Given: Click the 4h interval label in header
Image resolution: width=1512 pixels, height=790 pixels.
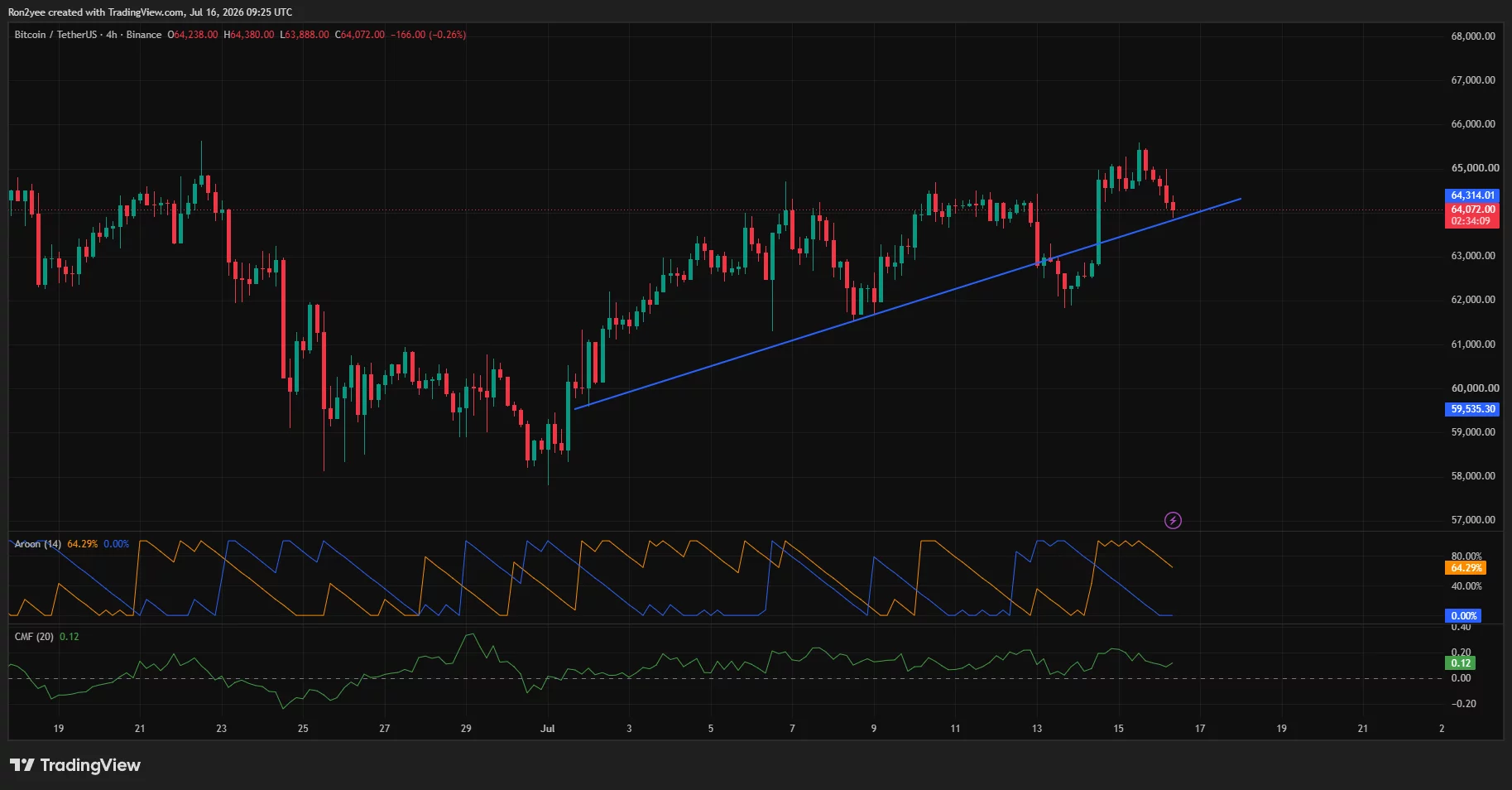Looking at the screenshot, I should pos(112,35).
